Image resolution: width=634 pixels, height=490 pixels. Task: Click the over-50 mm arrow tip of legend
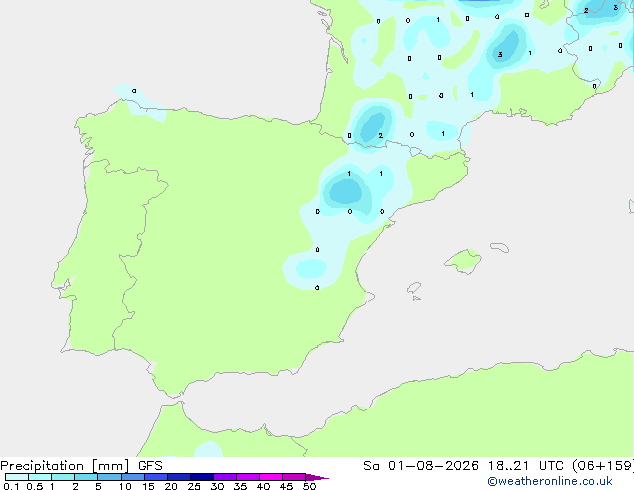pyautogui.click(x=317, y=477)
